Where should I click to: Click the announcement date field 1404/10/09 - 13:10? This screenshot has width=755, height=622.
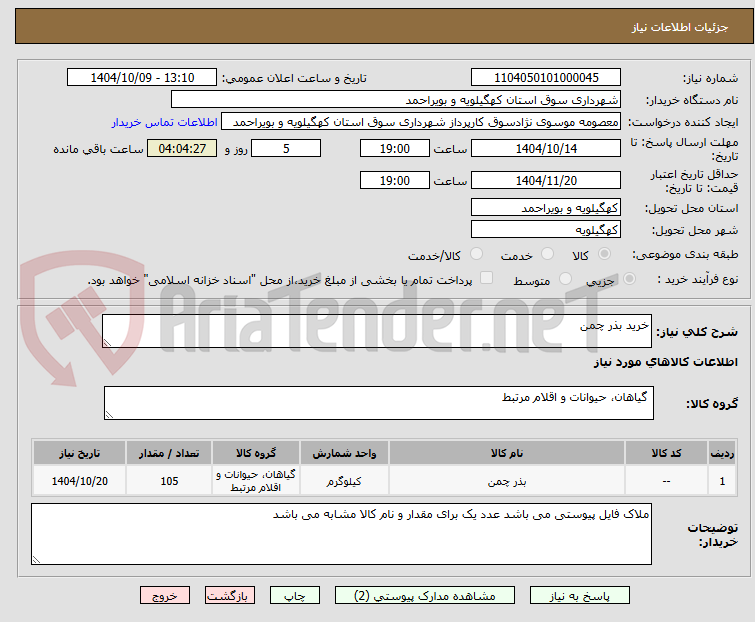142,78
